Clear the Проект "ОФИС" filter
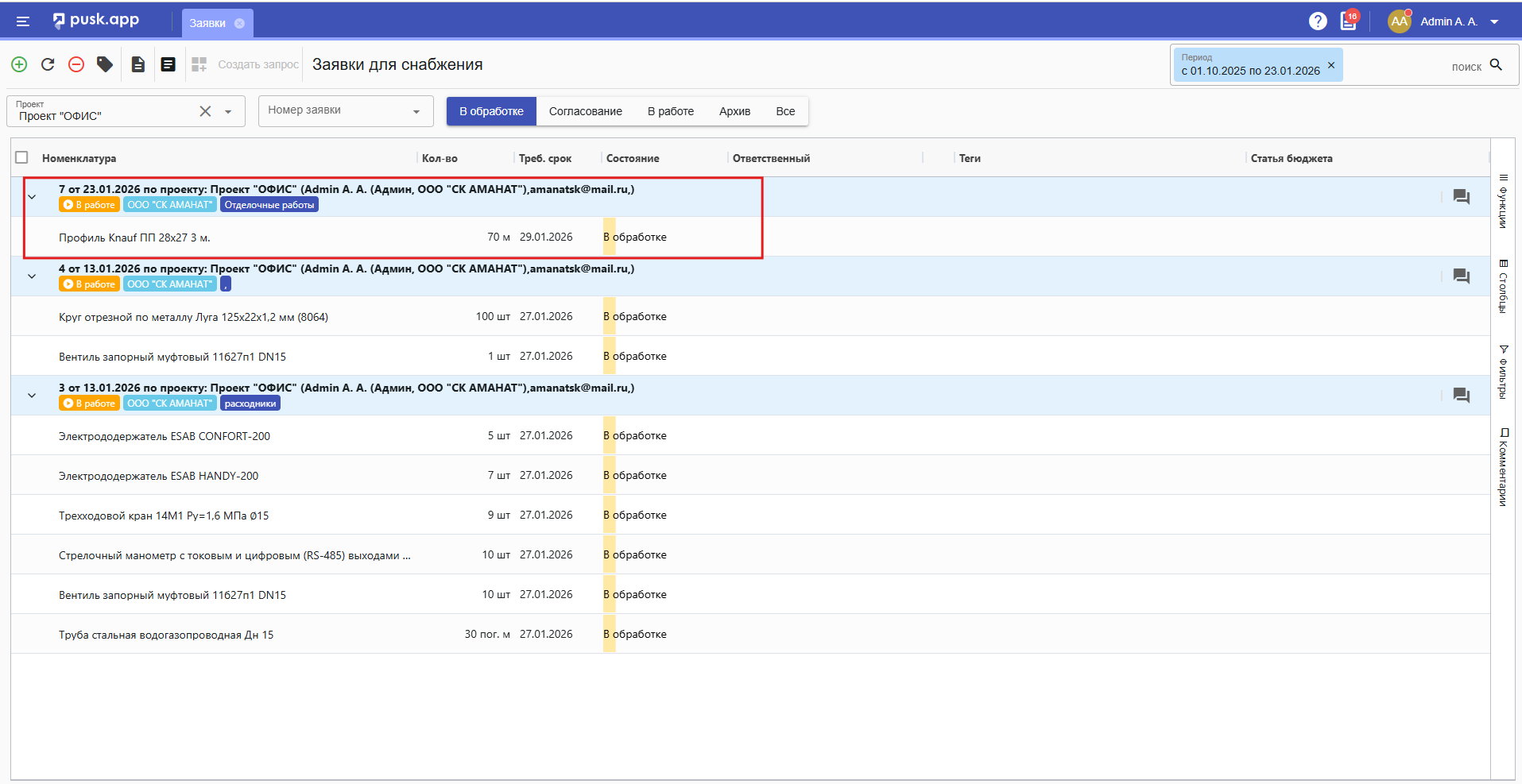This screenshot has height=784, width=1522. pyautogui.click(x=205, y=111)
